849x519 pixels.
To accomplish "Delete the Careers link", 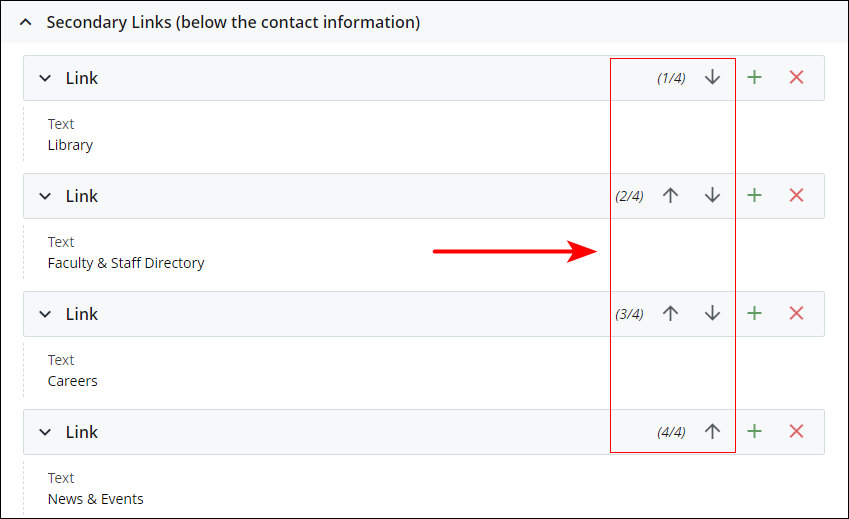I will (x=796, y=313).
